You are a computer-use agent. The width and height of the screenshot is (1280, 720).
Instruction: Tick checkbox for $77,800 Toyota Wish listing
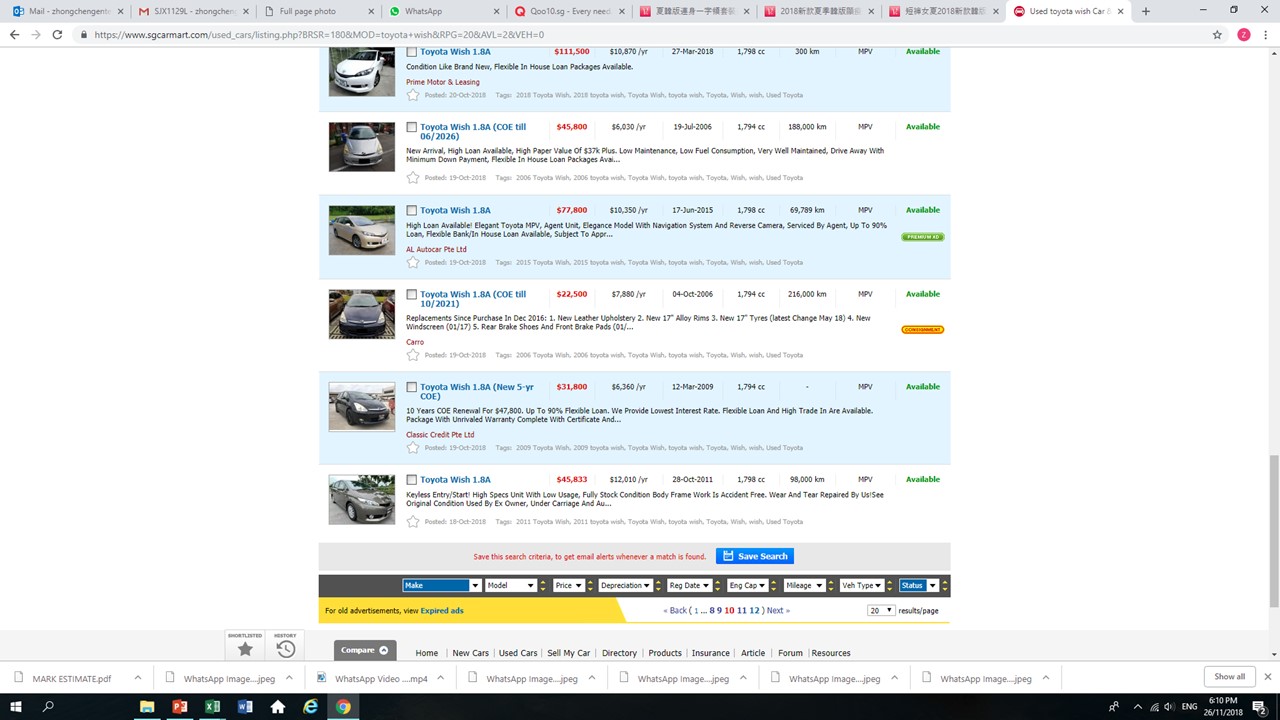click(x=411, y=211)
